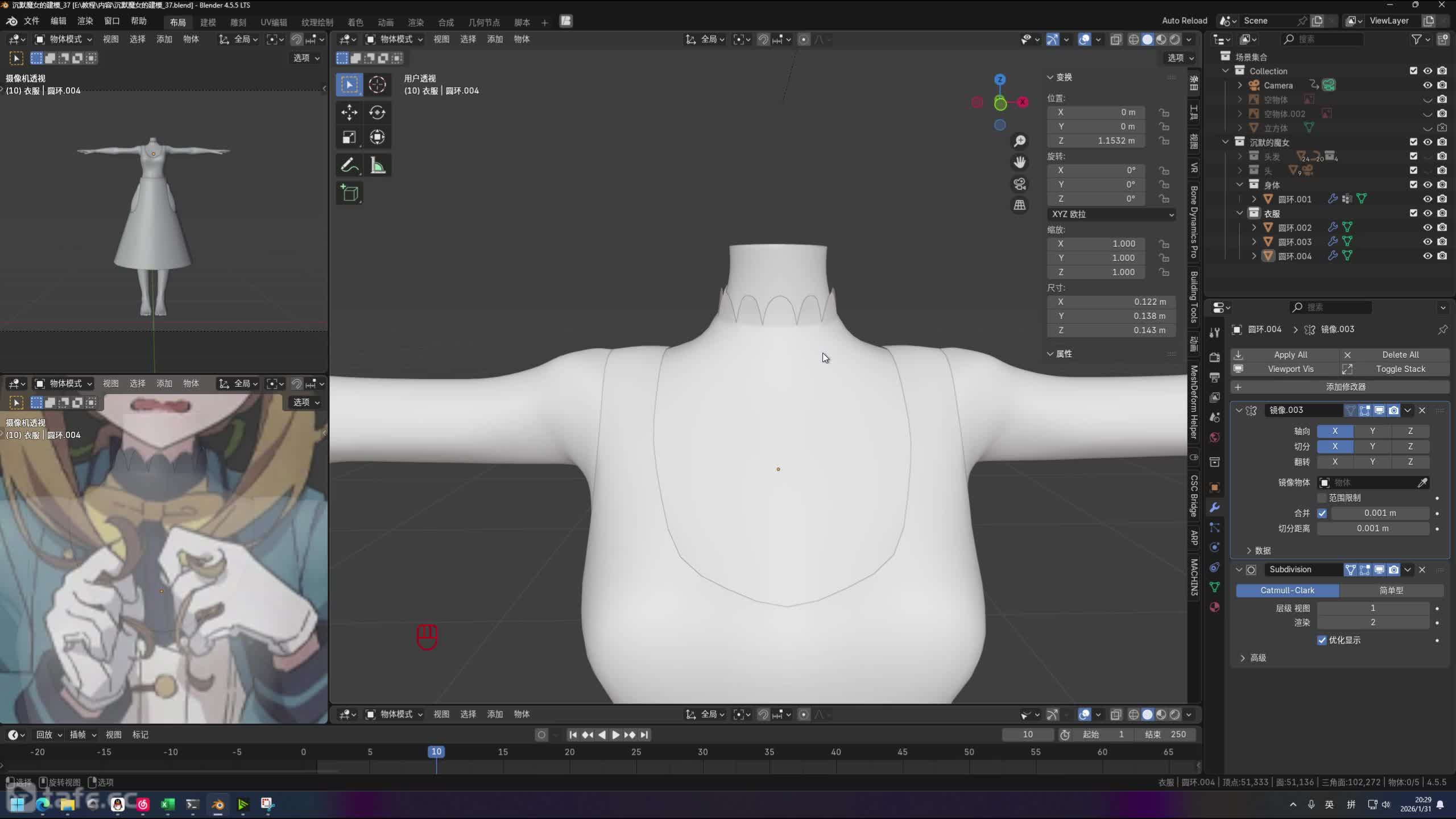
Task: Open the XYZ 欧拉 rotation mode dropdown
Action: coord(1111,214)
